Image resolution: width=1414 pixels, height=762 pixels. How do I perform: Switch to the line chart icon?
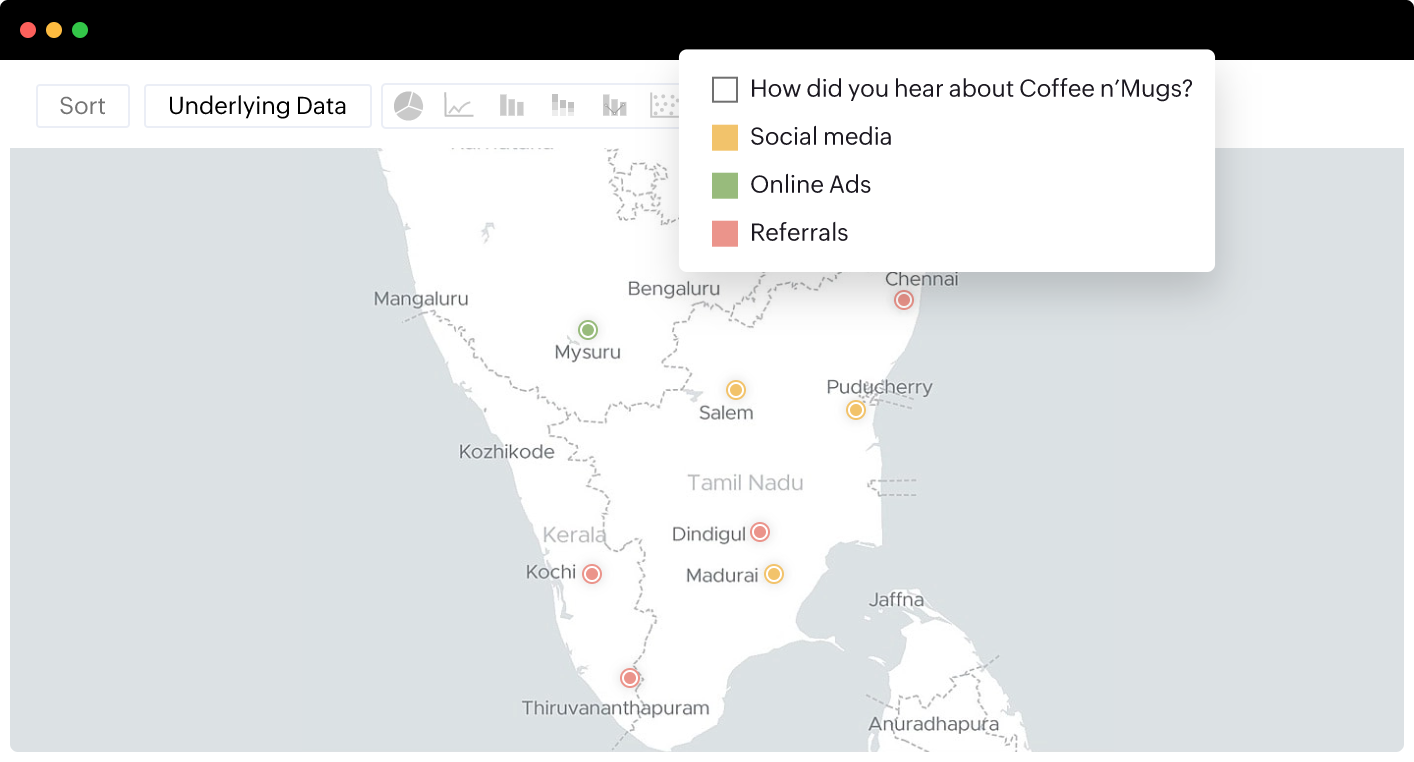(x=459, y=106)
